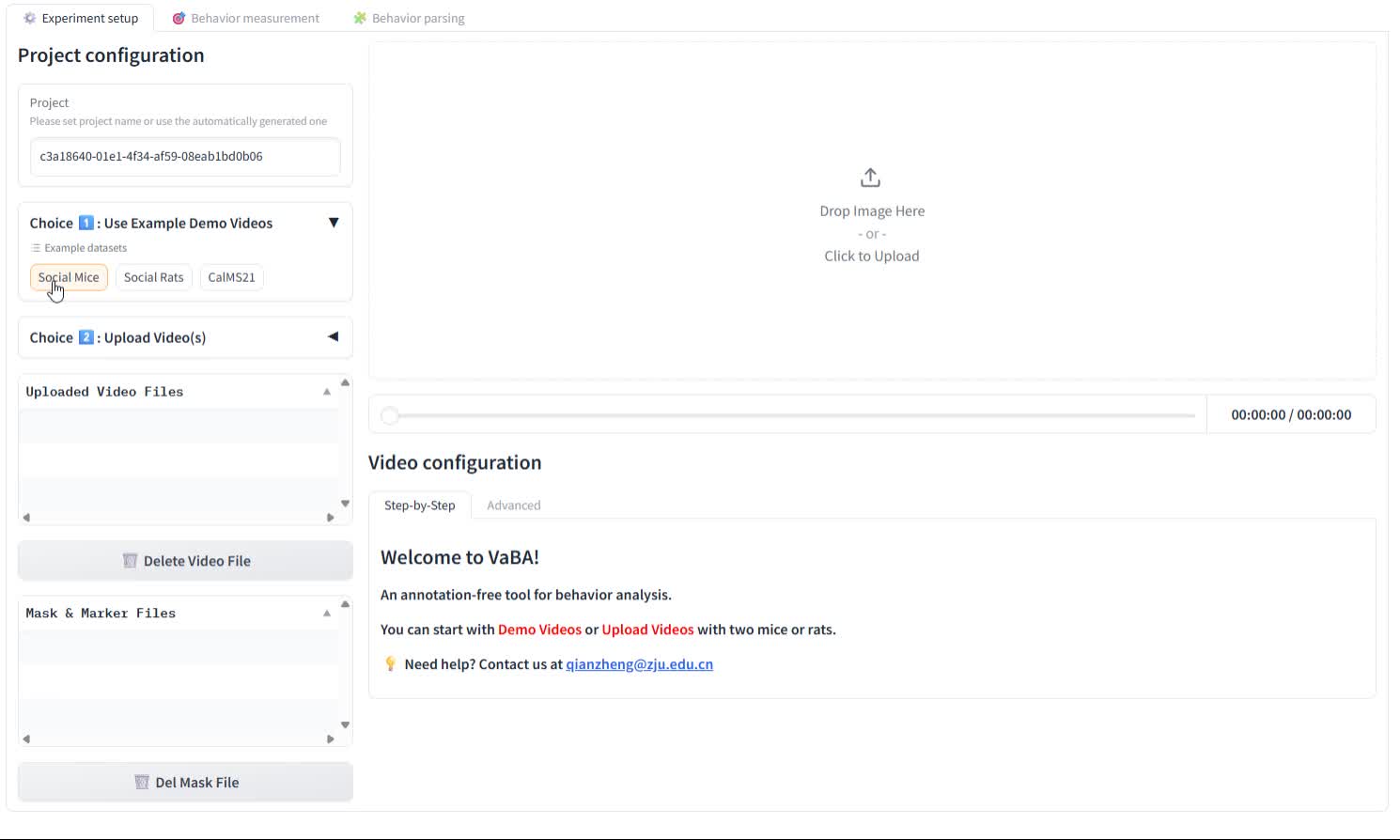
Task: Click the list icon beside Example datasets
Action: tap(36, 248)
